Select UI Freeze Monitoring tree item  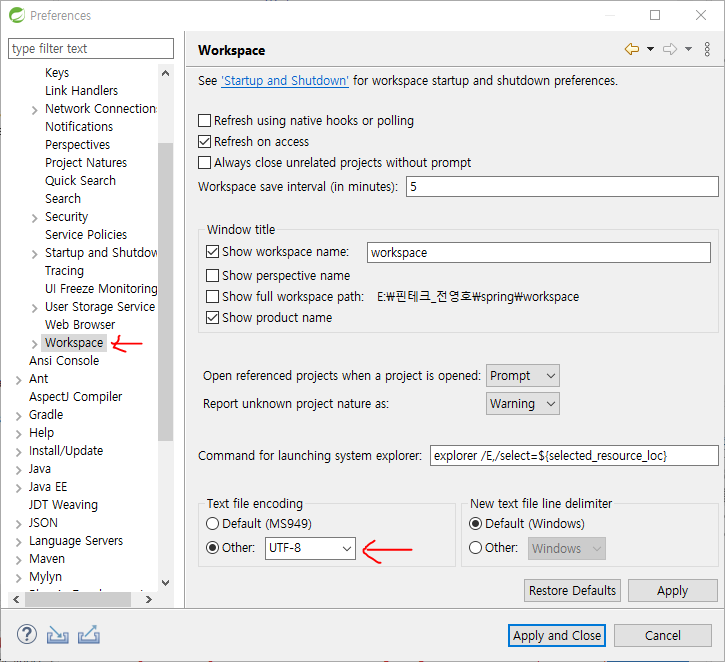[101, 288]
